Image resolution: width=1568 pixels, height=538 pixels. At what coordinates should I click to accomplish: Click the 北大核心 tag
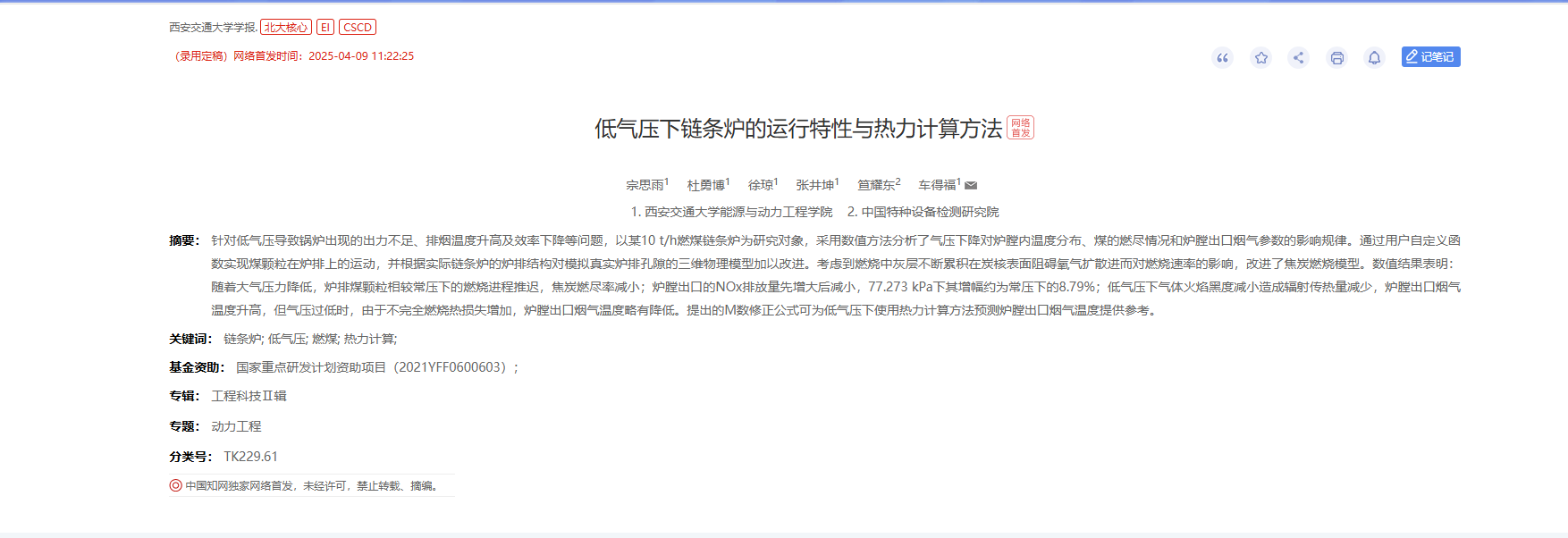[286, 28]
